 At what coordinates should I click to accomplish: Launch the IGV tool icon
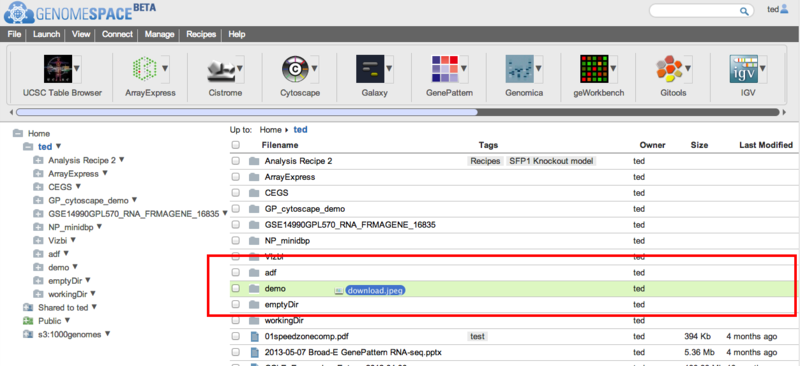click(x=743, y=69)
